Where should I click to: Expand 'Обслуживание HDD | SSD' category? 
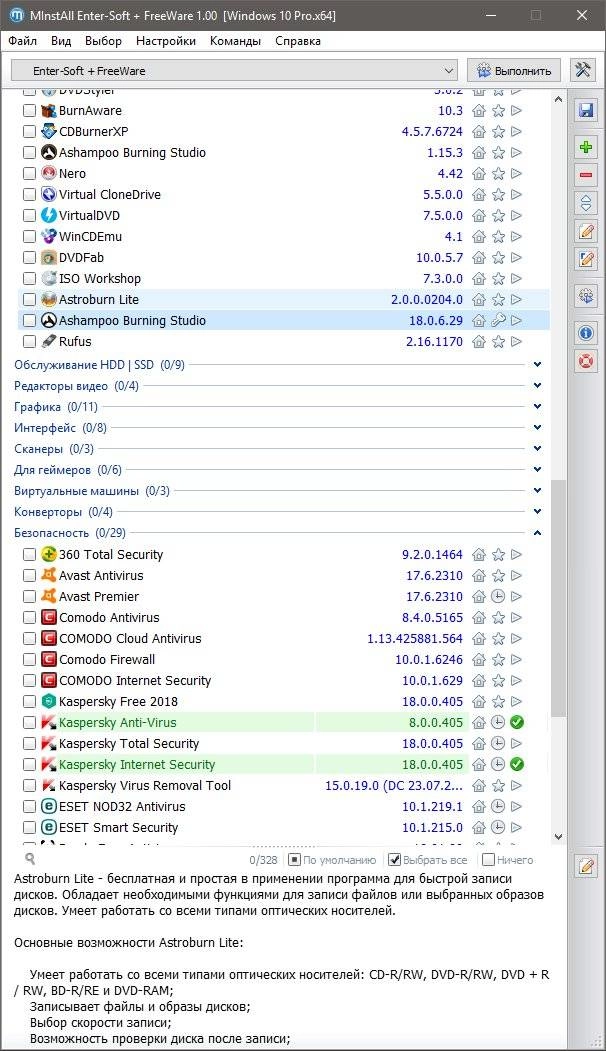coord(538,365)
